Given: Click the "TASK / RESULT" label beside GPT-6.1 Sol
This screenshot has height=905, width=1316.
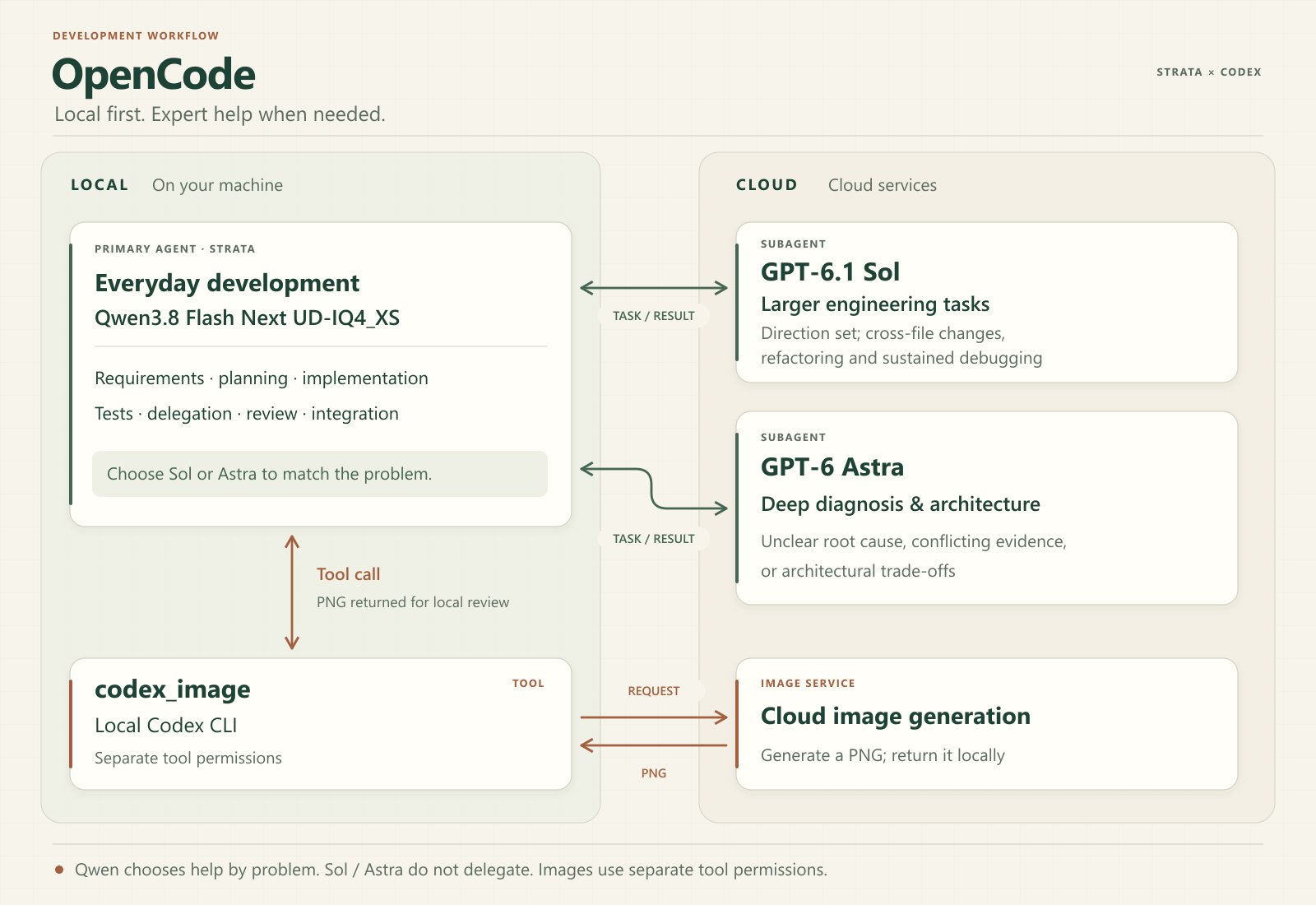Looking at the screenshot, I should click(x=654, y=316).
